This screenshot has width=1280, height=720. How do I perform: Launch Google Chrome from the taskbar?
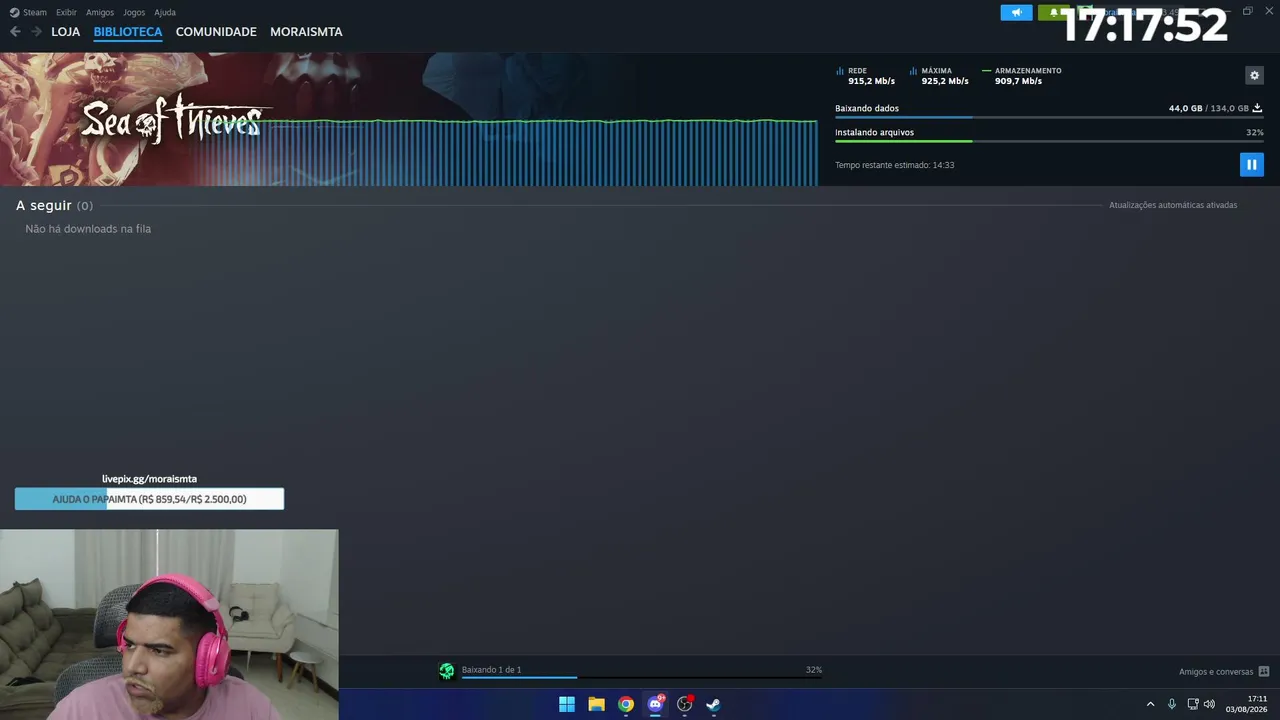coord(626,704)
